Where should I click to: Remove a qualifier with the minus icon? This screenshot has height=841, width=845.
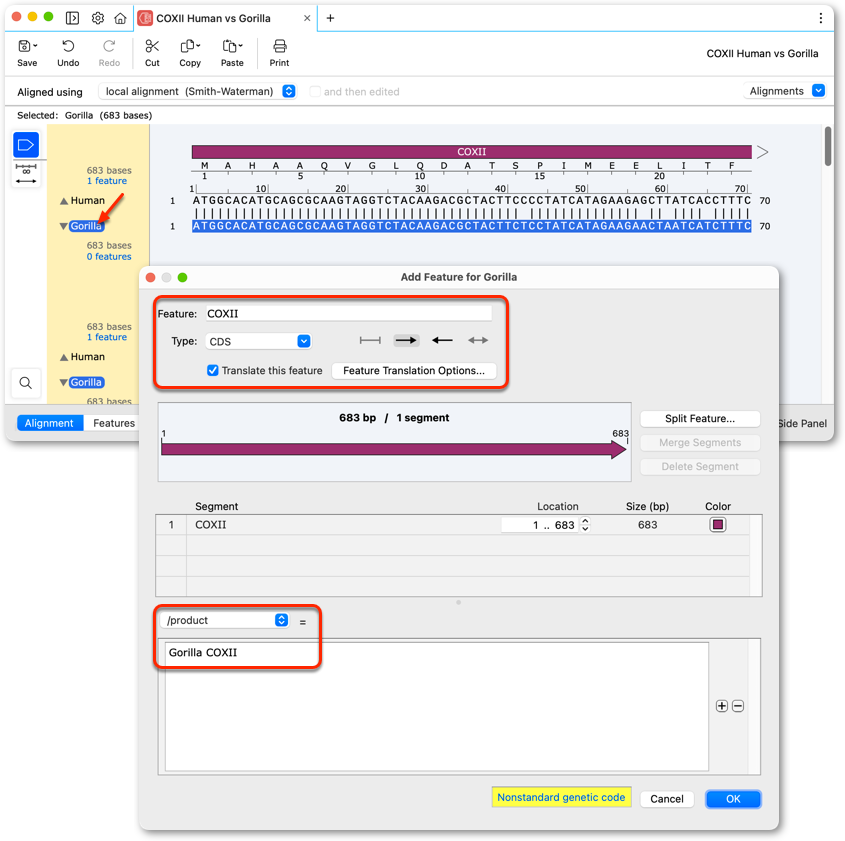[738, 706]
